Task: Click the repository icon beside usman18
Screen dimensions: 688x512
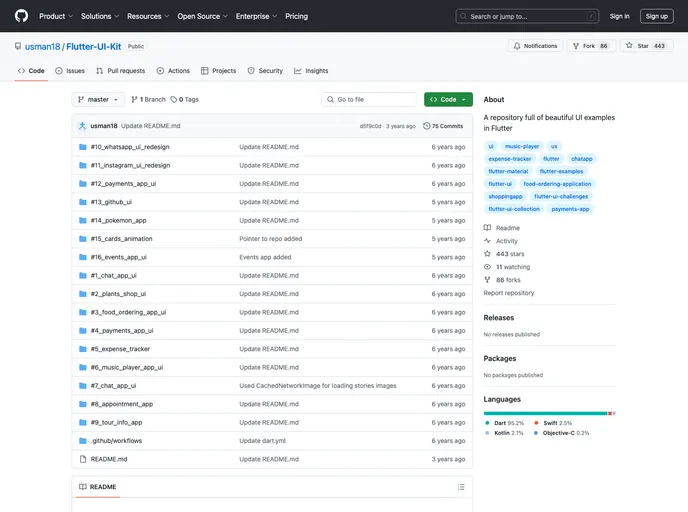Action: click(x=18, y=46)
